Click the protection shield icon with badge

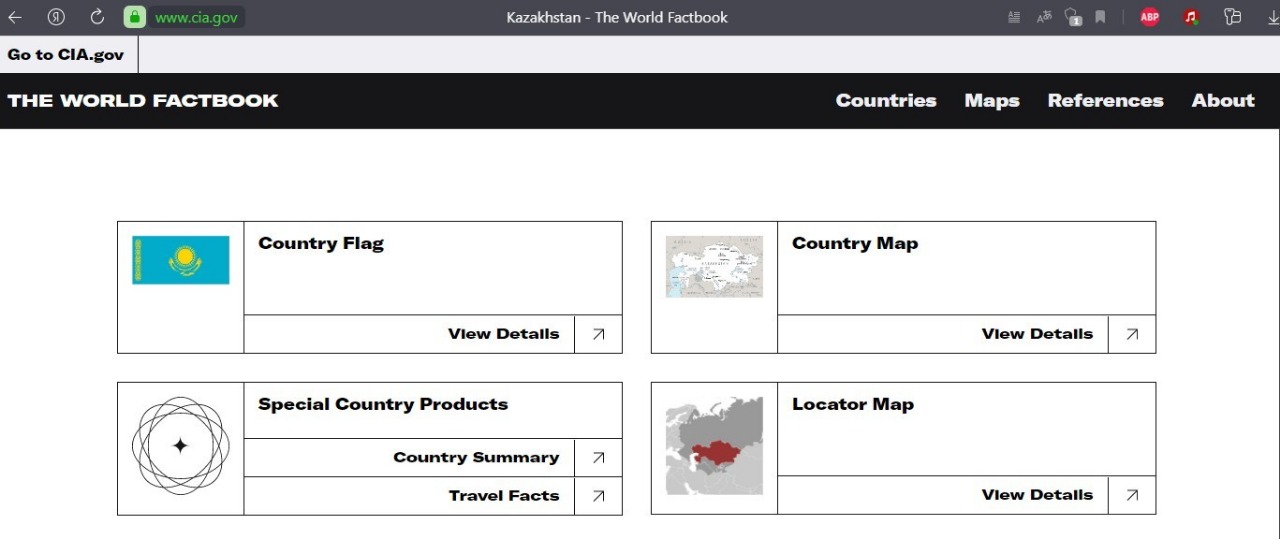pos(1073,17)
